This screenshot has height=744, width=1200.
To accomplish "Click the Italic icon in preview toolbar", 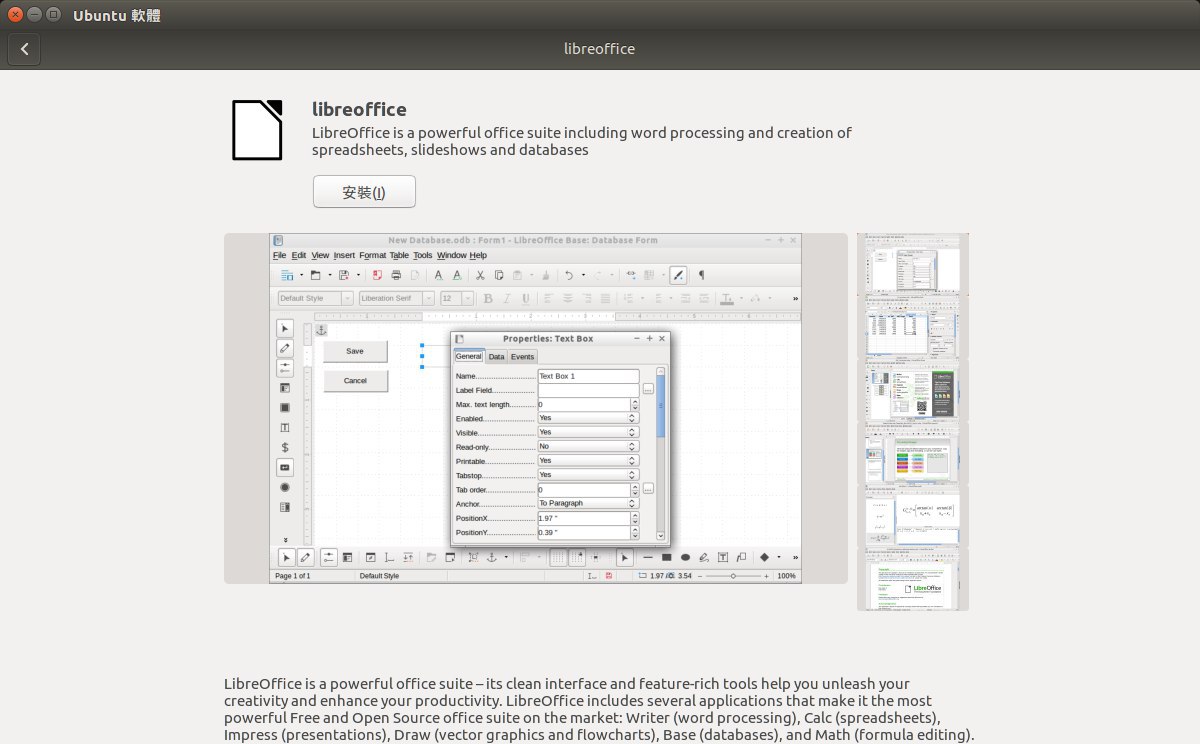I will point(507,298).
